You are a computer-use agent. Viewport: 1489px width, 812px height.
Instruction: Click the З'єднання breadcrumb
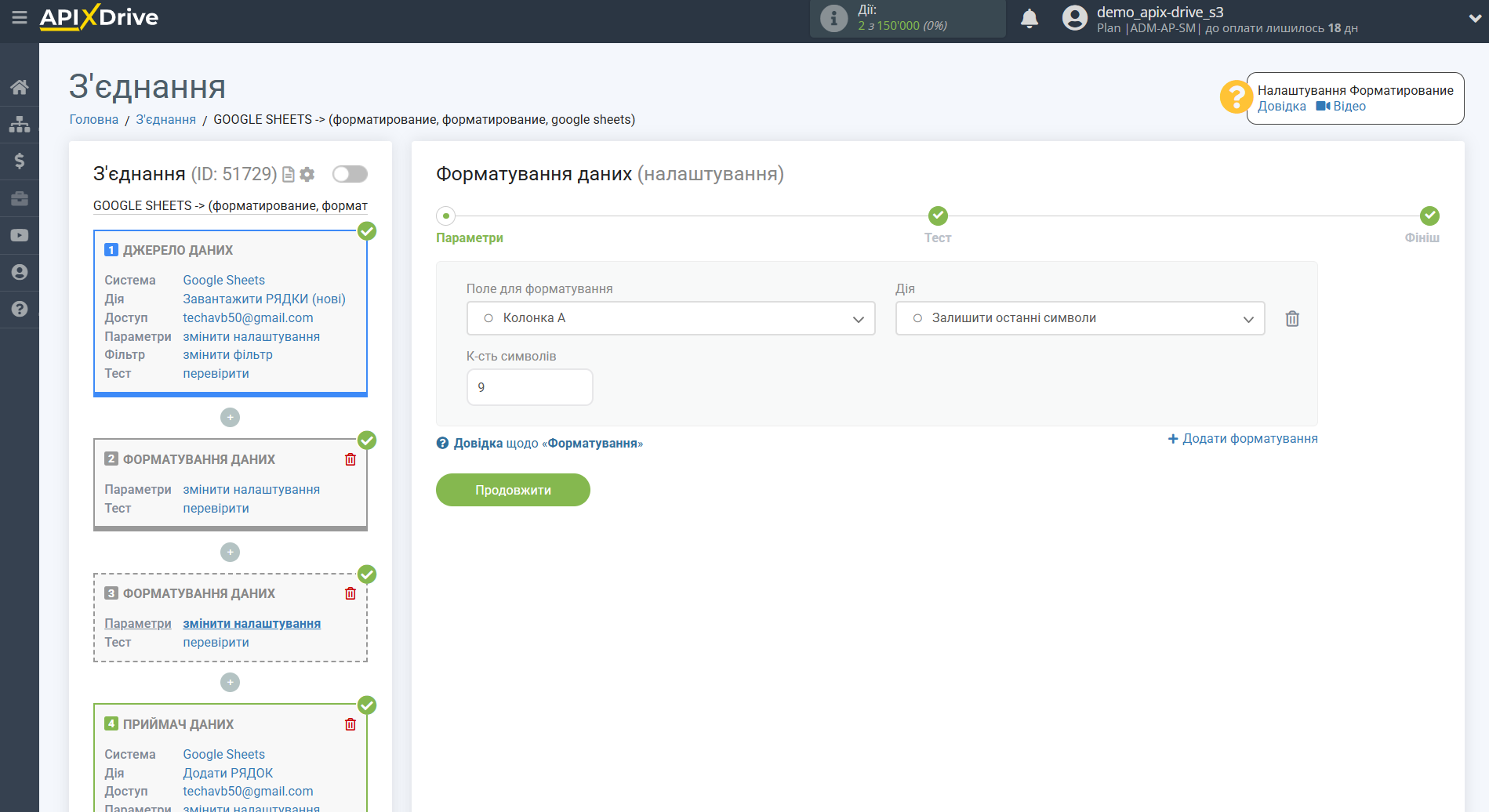click(166, 120)
